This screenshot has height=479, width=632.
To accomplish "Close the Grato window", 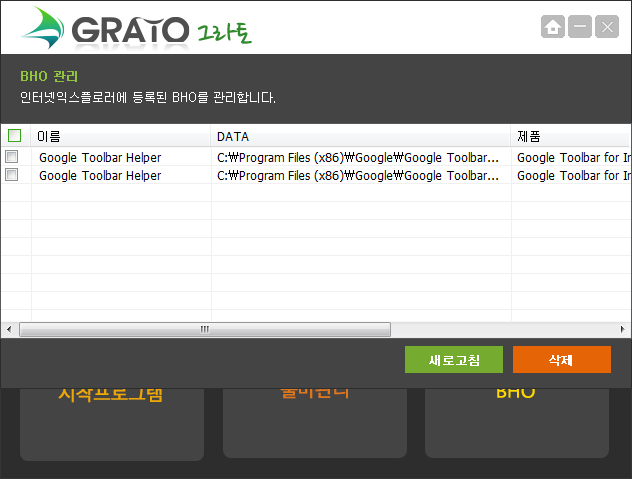I will pos(607,27).
